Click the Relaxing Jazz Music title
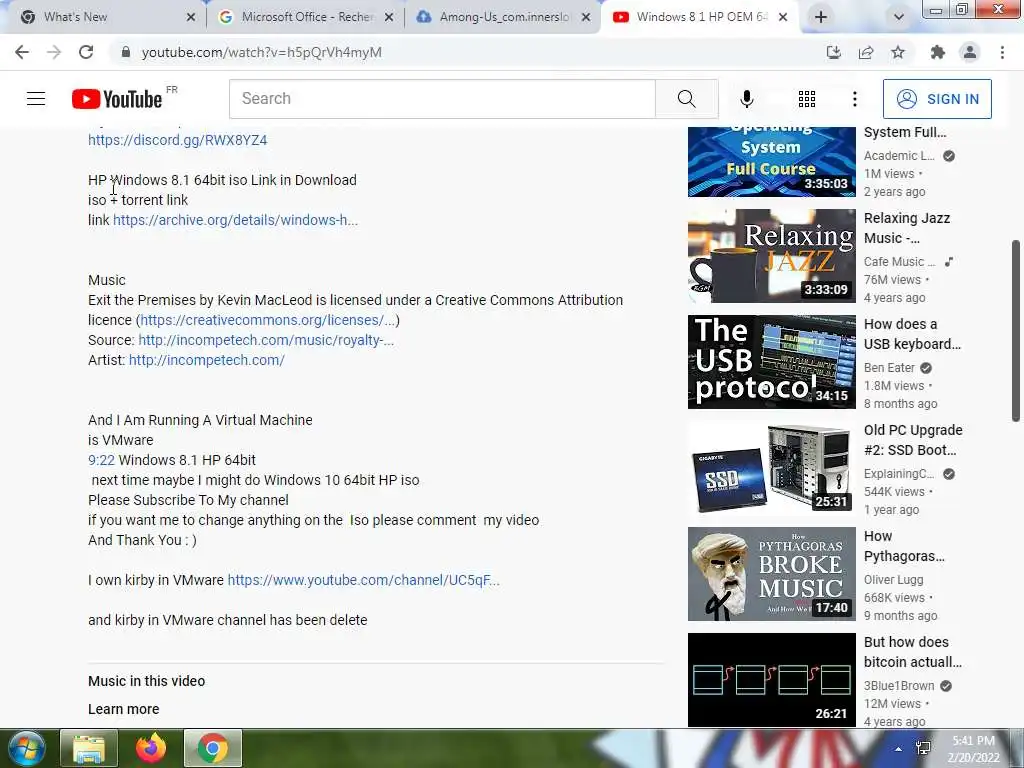 tap(907, 228)
